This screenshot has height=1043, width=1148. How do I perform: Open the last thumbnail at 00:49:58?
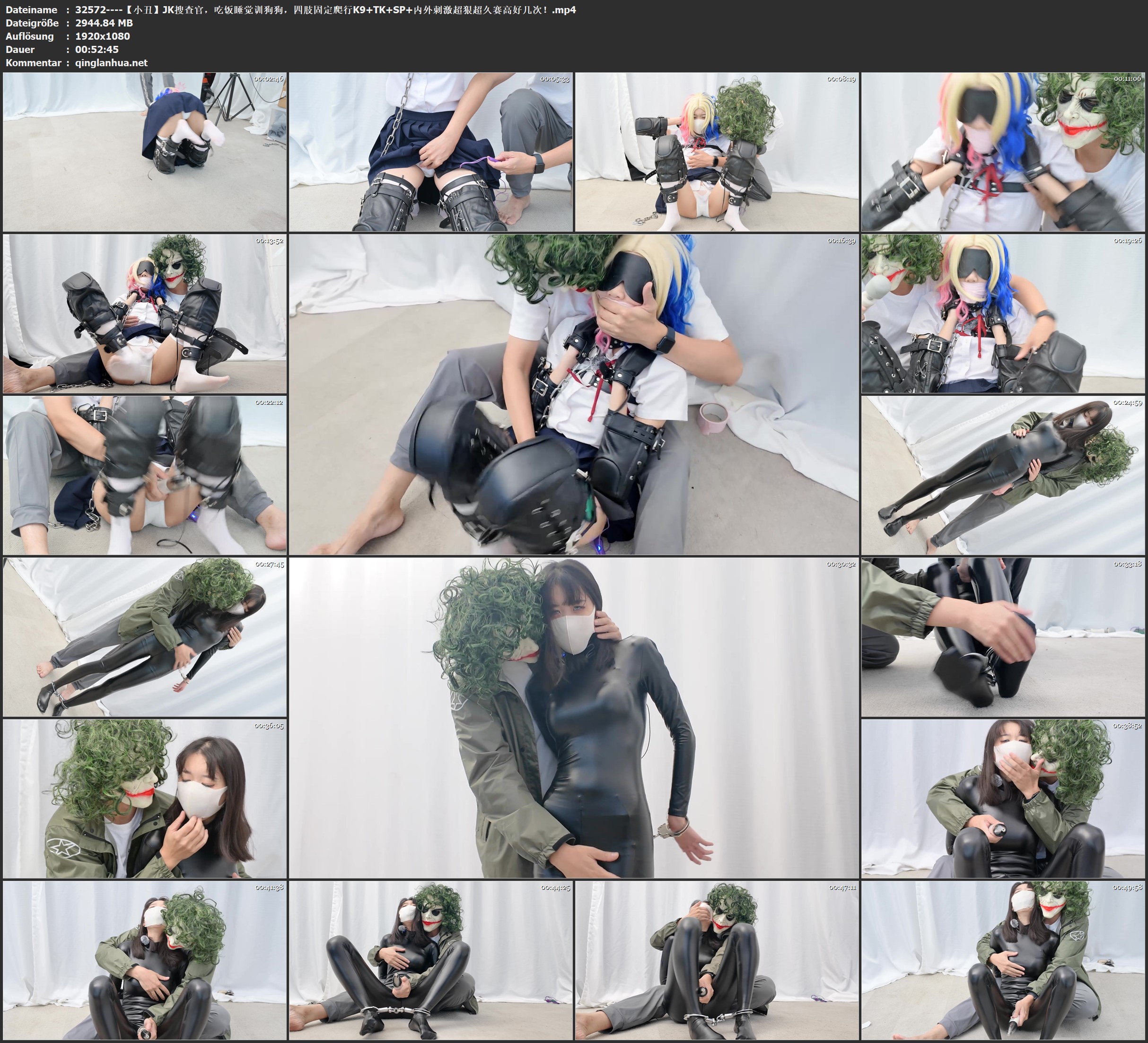[1003, 960]
